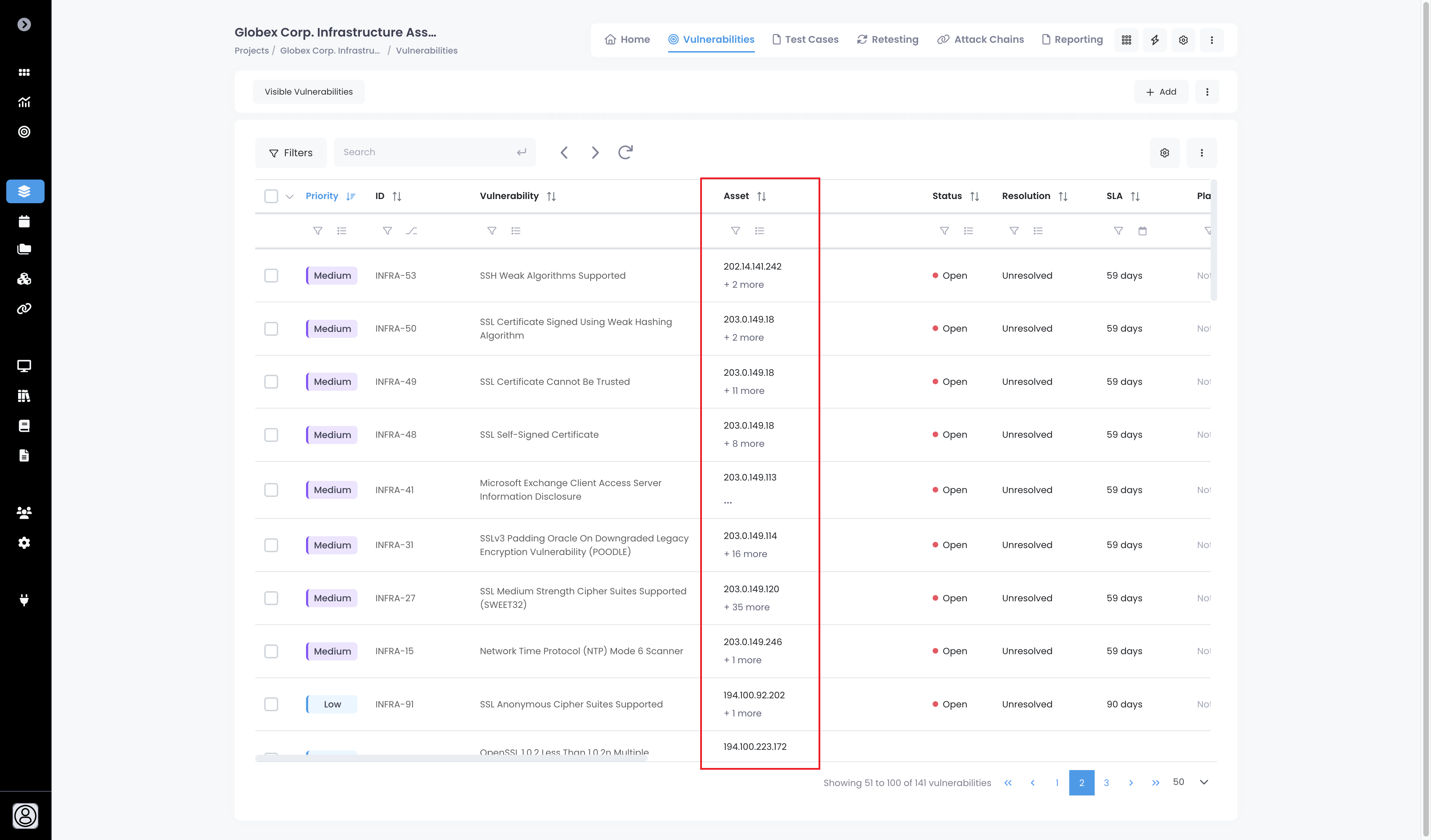Open the calendar icon in left sidebar
Image resolution: width=1431 pixels, height=840 pixels.
click(24, 221)
